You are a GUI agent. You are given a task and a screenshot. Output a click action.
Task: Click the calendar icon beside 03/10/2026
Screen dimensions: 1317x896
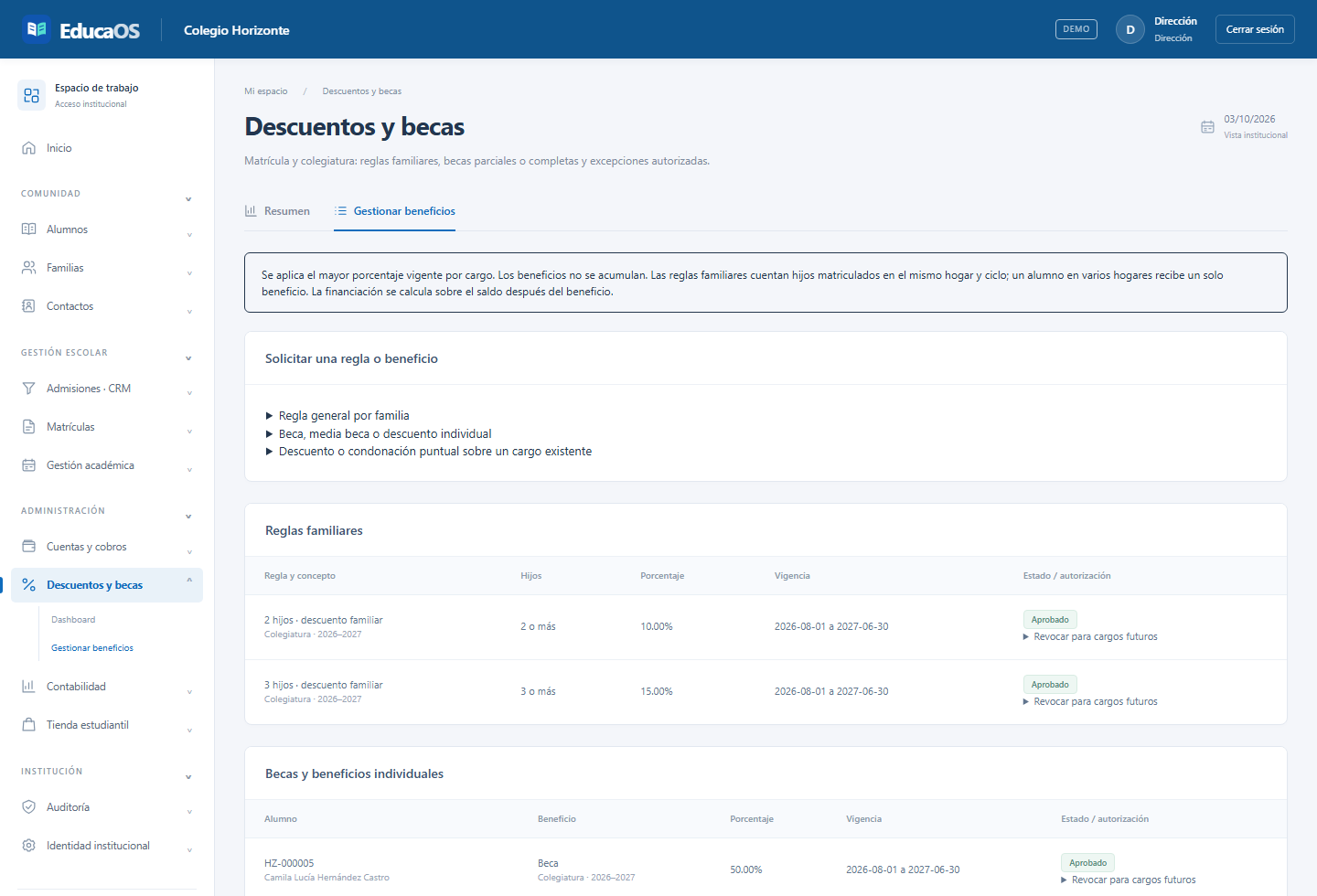pyautogui.click(x=1207, y=127)
